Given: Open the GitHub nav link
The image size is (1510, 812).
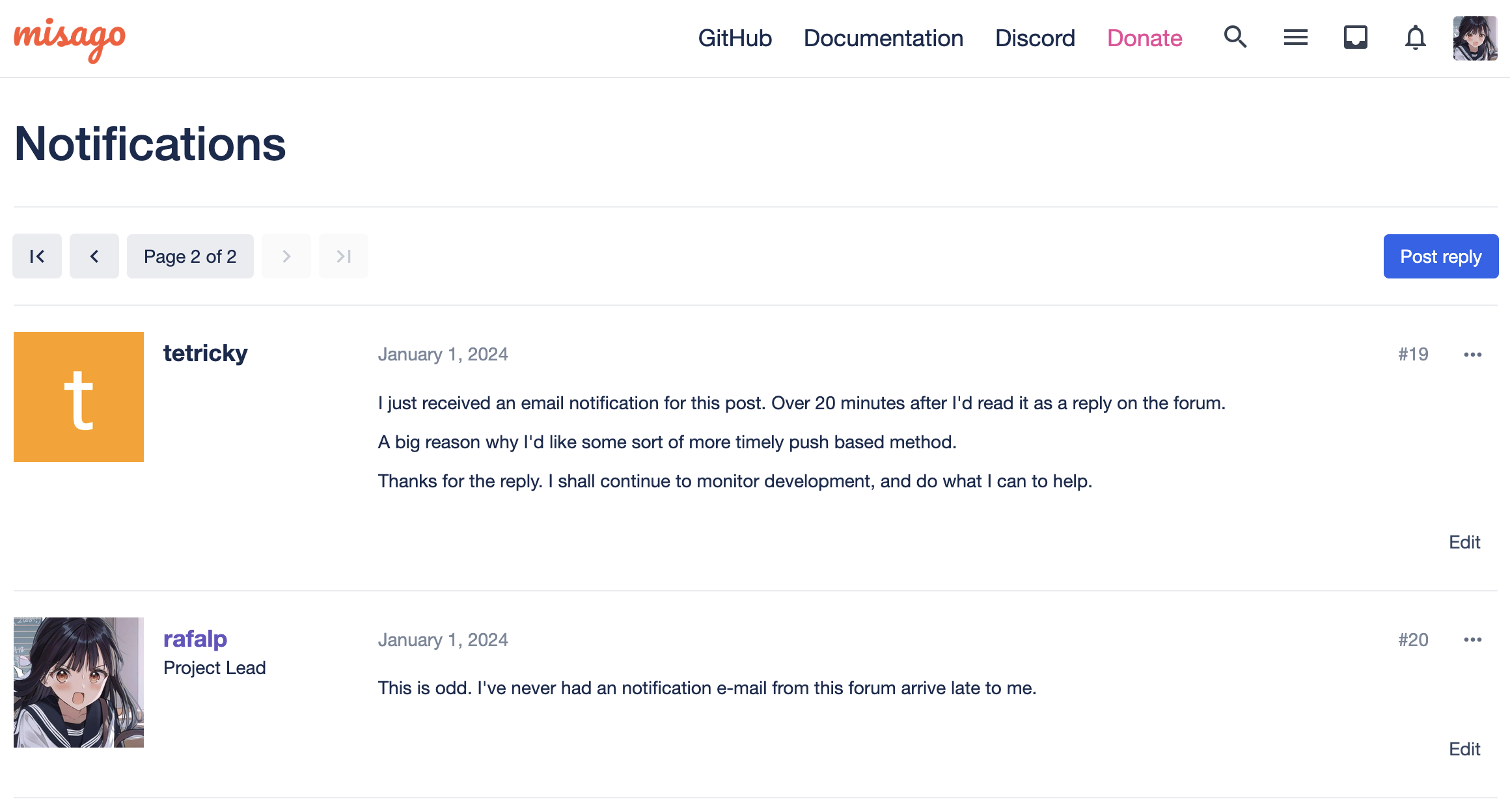Looking at the screenshot, I should point(735,38).
